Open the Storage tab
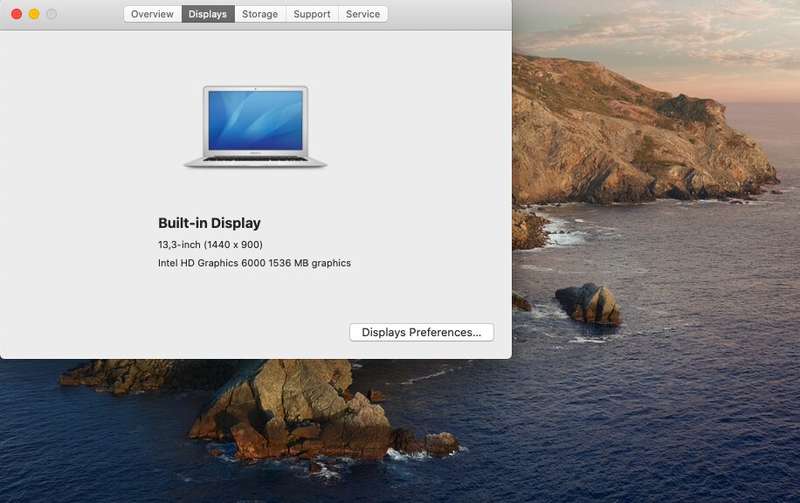This screenshot has height=503, width=800. tap(260, 14)
